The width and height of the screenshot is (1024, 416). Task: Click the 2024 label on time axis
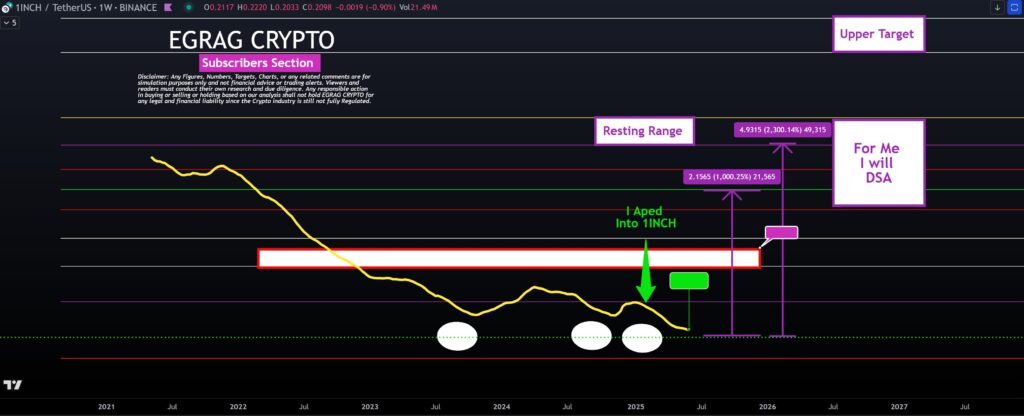click(x=502, y=406)
